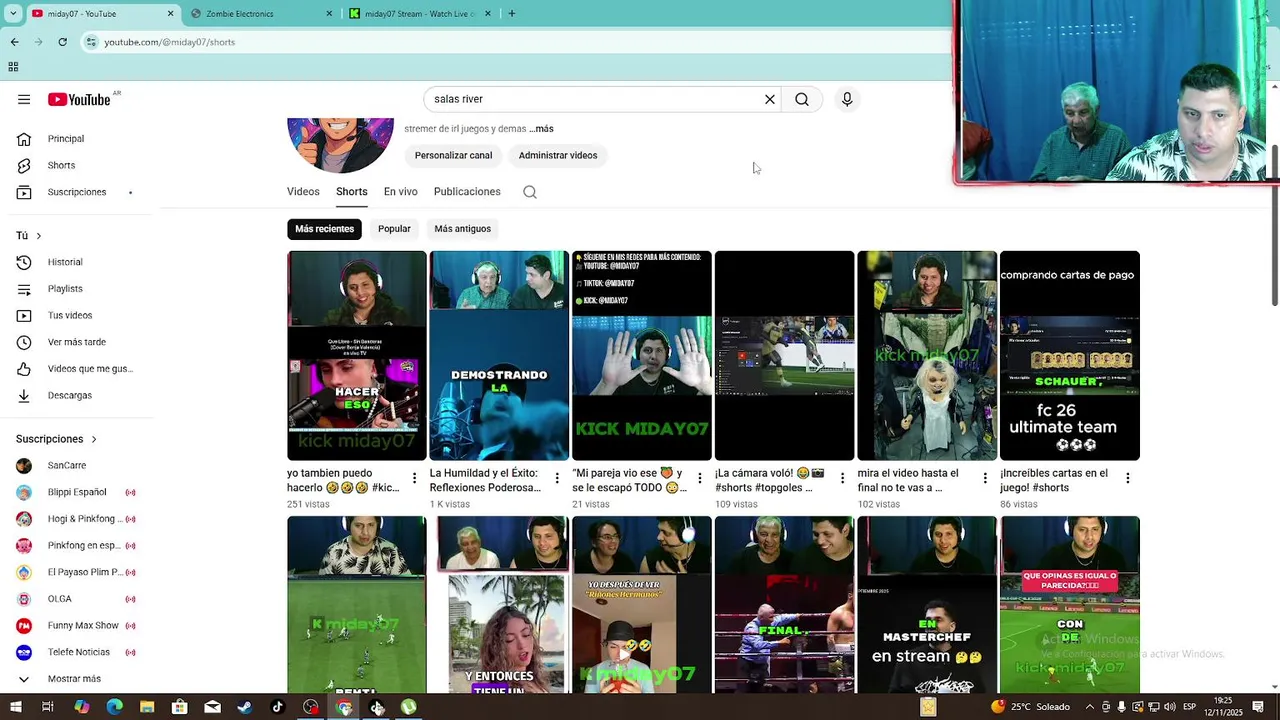Open options menu for '¡La cámara voló!' short
Image resolution: width=1280 pixels, height=720 pixels.
(842, 479)
